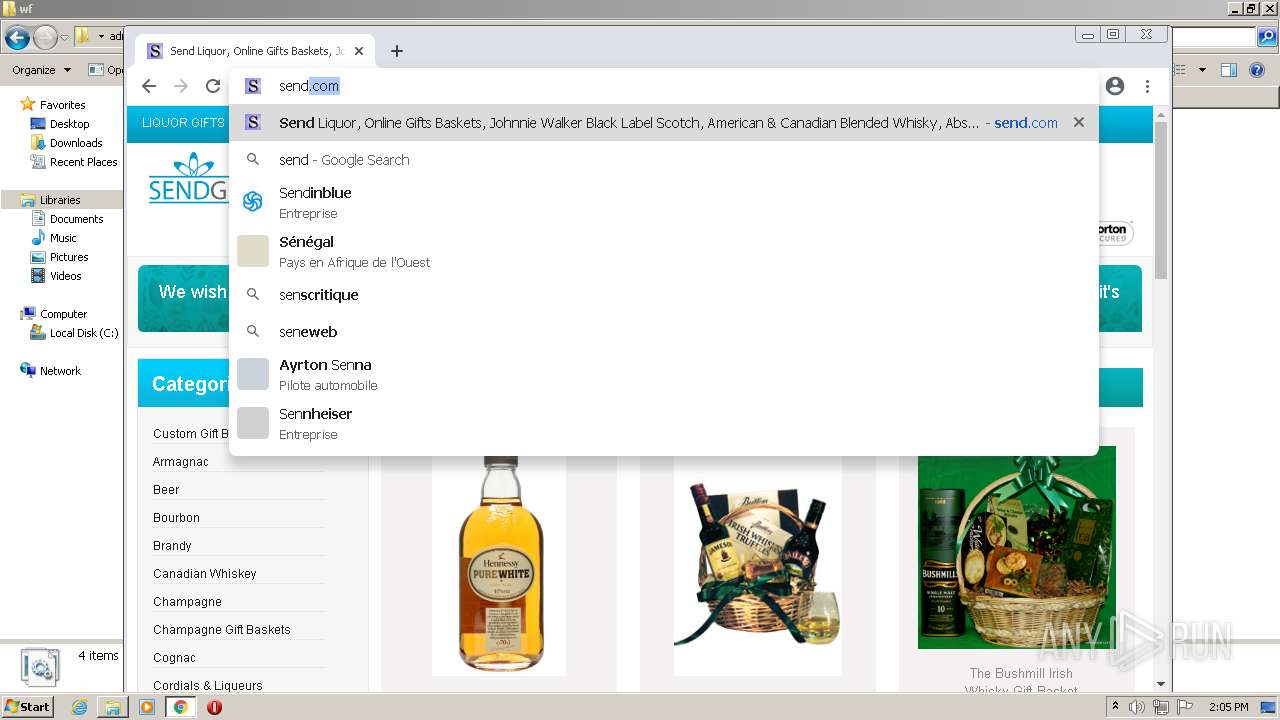
Task: Open Documents library in Explorer
Action: coord(76,219)
